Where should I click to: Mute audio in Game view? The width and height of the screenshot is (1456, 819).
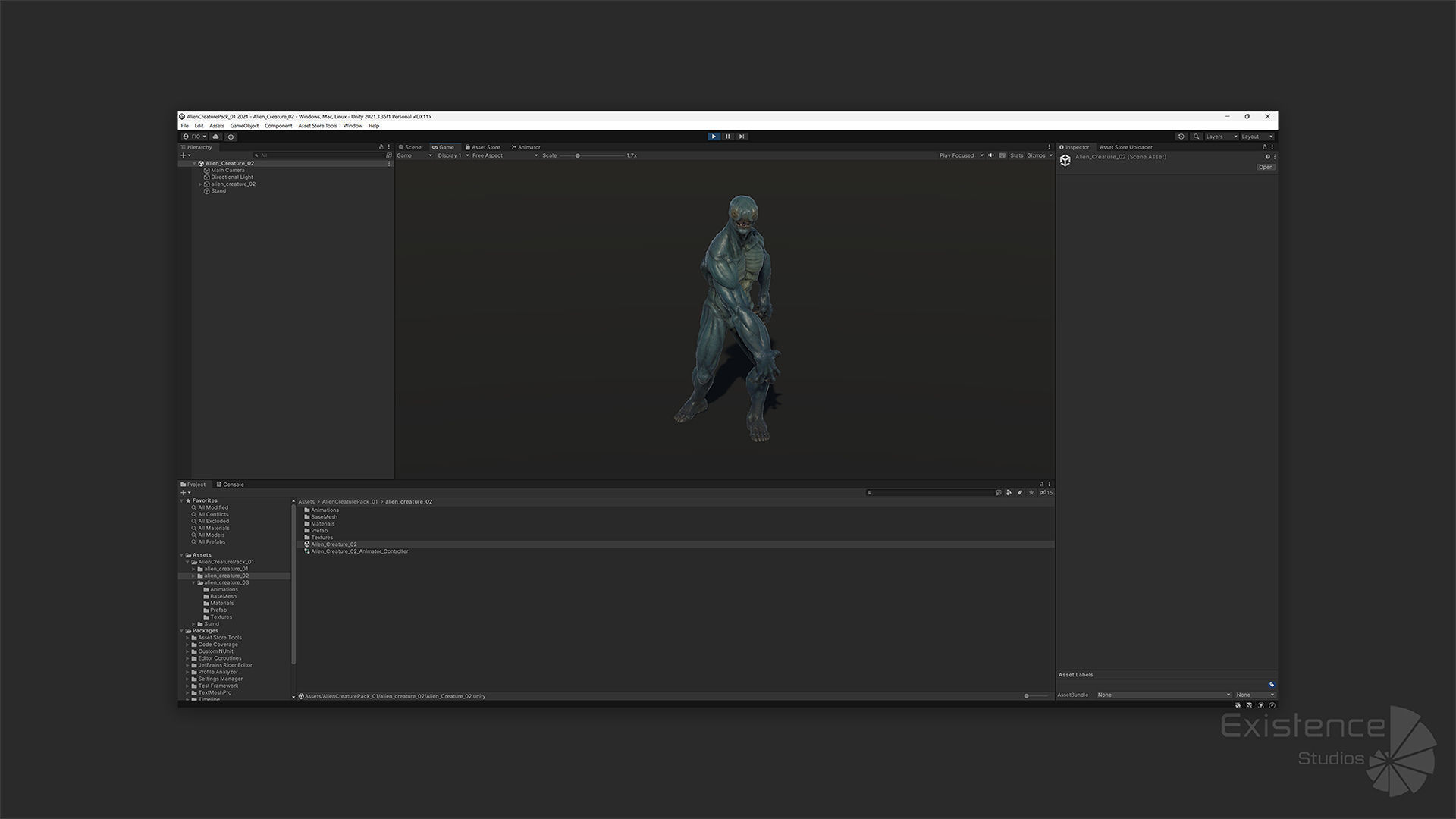point(991,155)
